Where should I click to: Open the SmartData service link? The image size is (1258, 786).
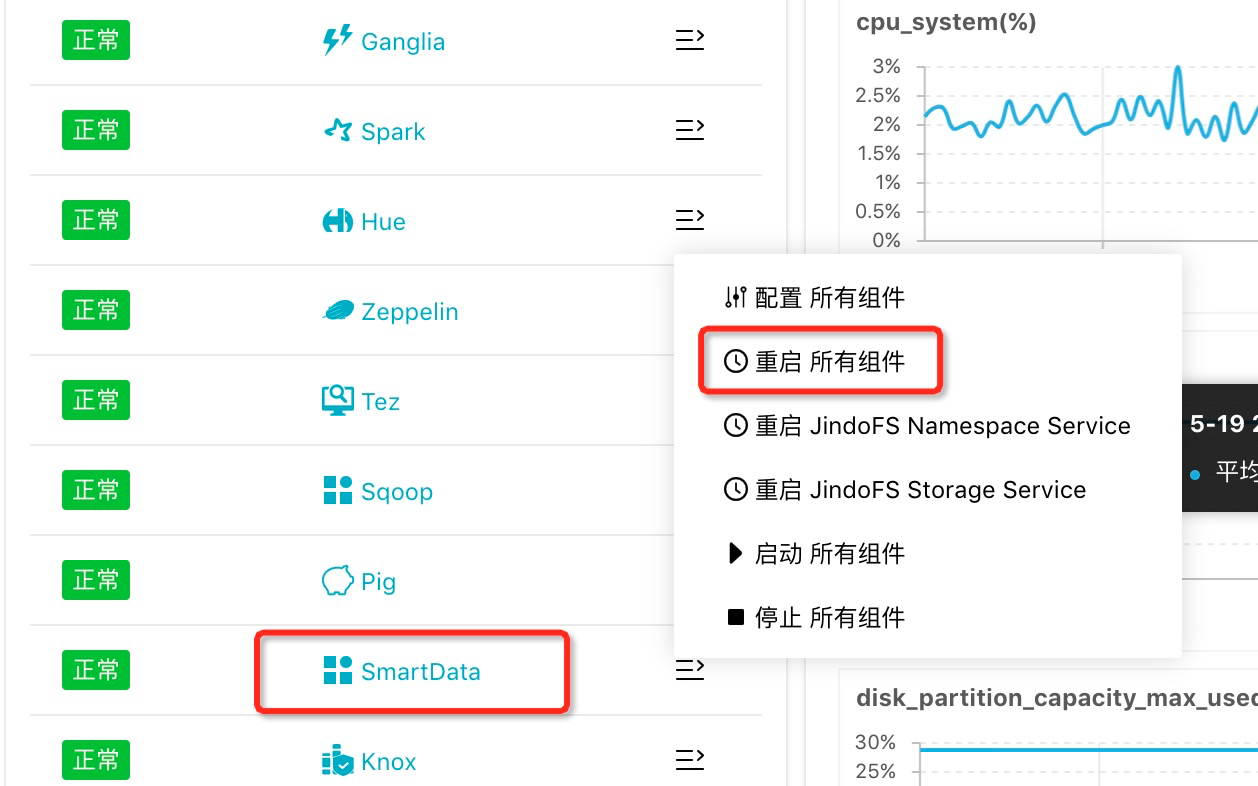pyautogui.click(x=420, y=672)
